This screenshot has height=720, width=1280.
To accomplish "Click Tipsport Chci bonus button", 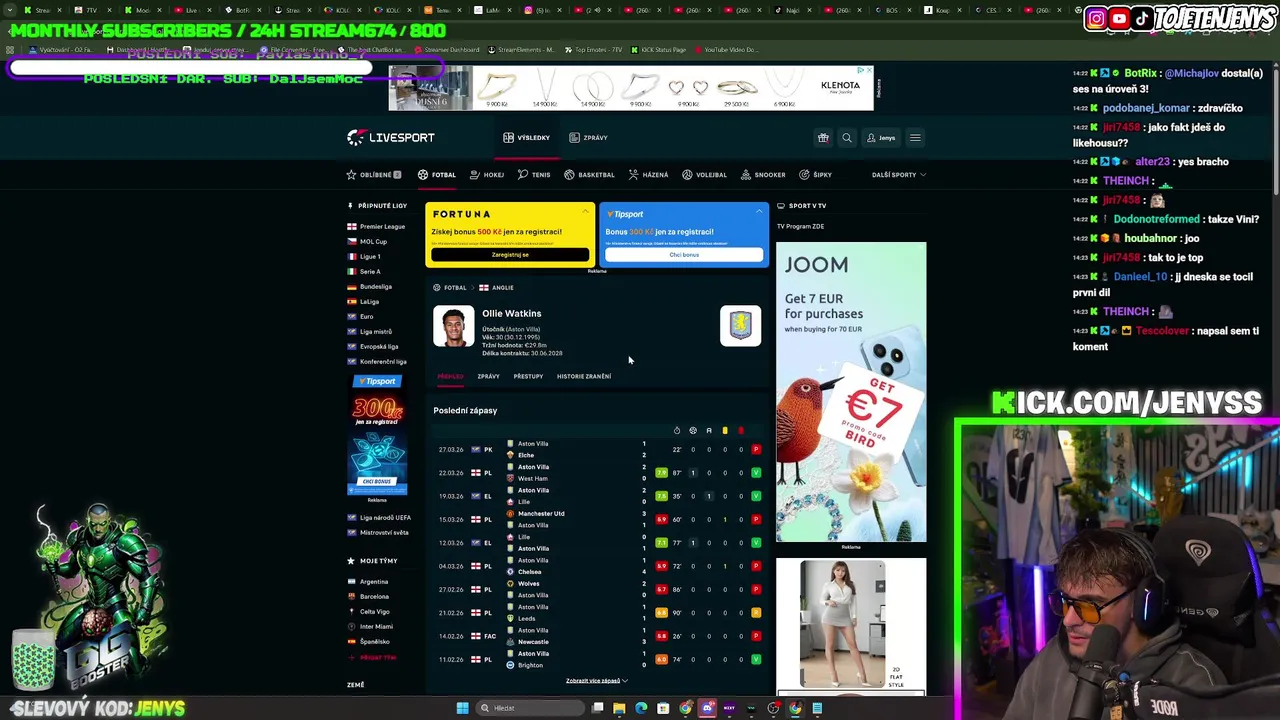I will tap(684, 255).
